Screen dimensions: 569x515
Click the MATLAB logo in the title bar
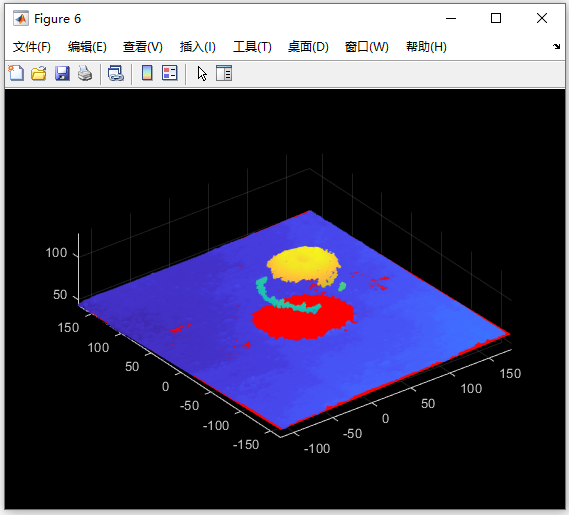21,19
